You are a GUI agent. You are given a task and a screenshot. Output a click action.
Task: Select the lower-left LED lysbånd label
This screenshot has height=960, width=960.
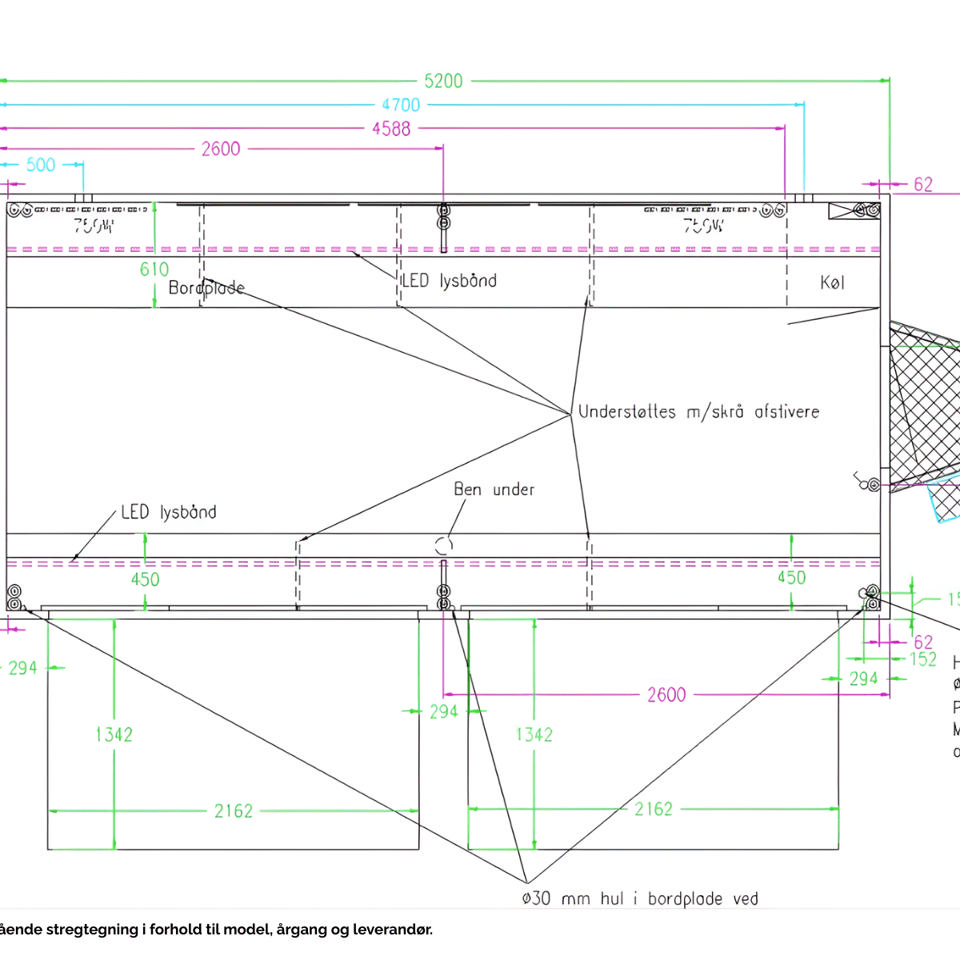point(168,512)
